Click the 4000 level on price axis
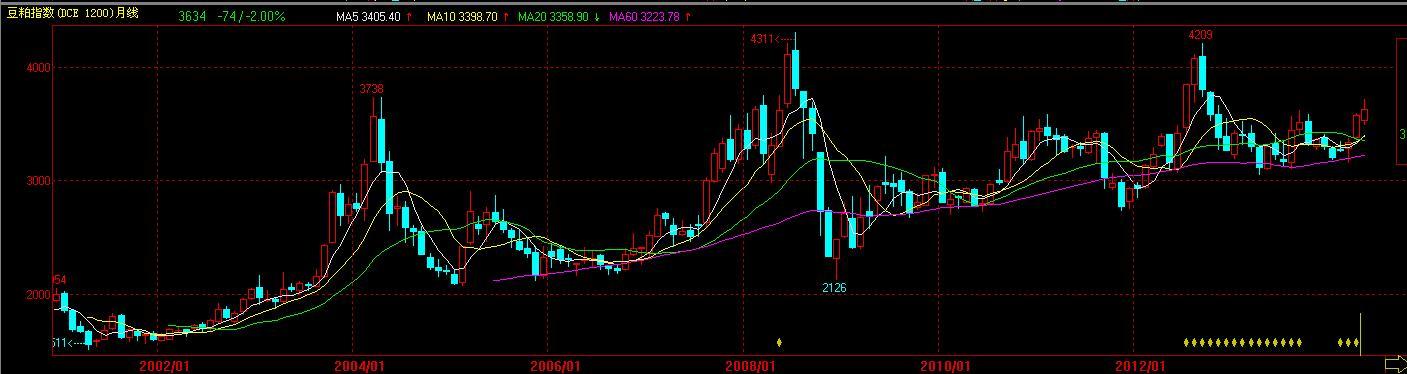The image size is (1407, 374). (38, 68)
